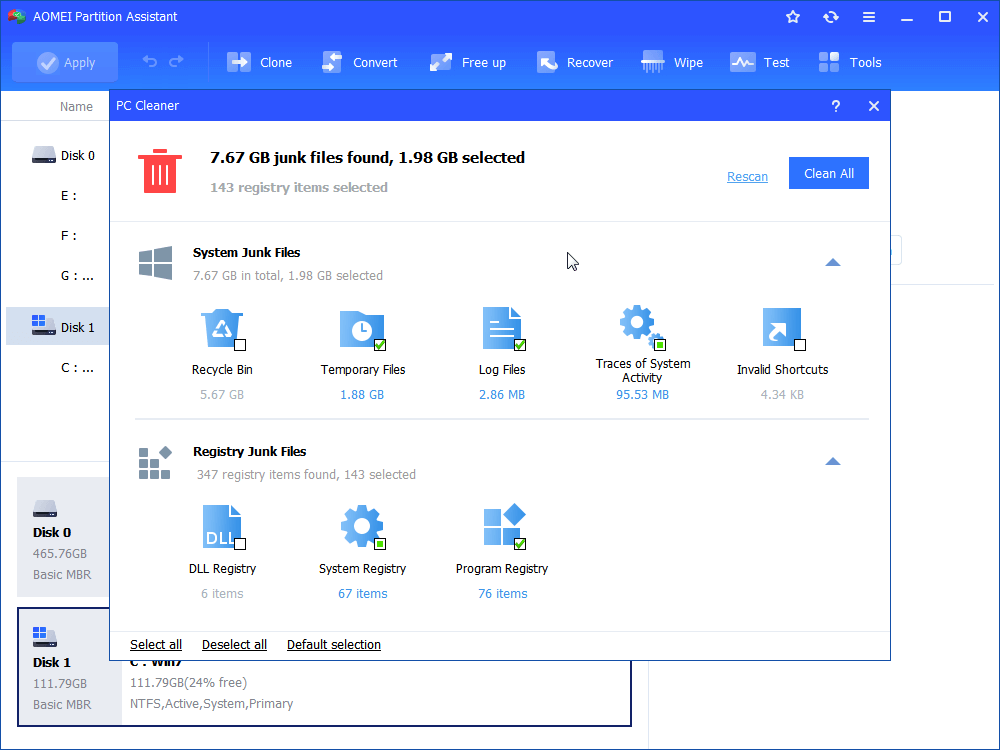This screenshot has height=750, width=1000.
Task: Open the Tools menu
Action: tap(849, 61)
